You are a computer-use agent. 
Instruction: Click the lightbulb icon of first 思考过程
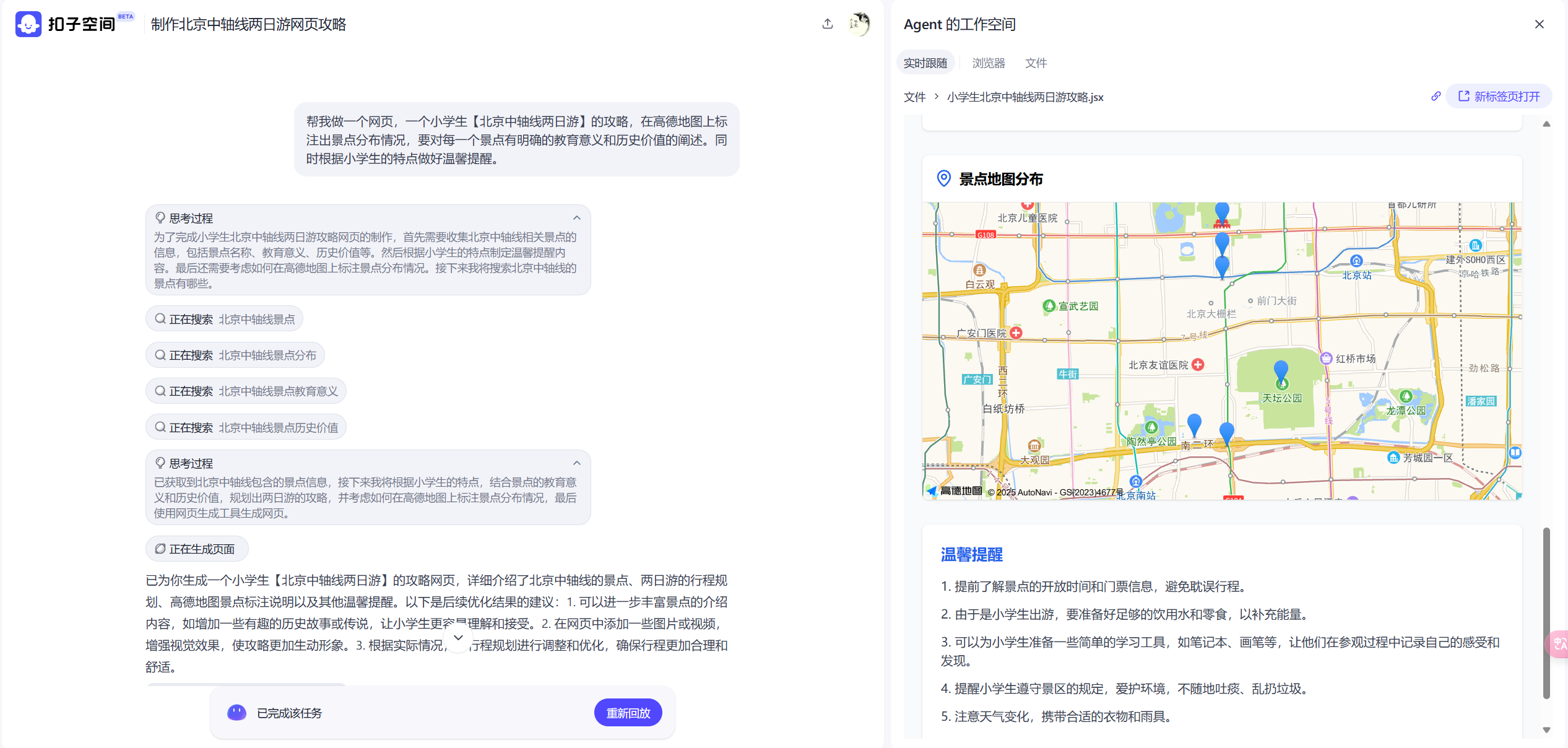tap(160, 218)
